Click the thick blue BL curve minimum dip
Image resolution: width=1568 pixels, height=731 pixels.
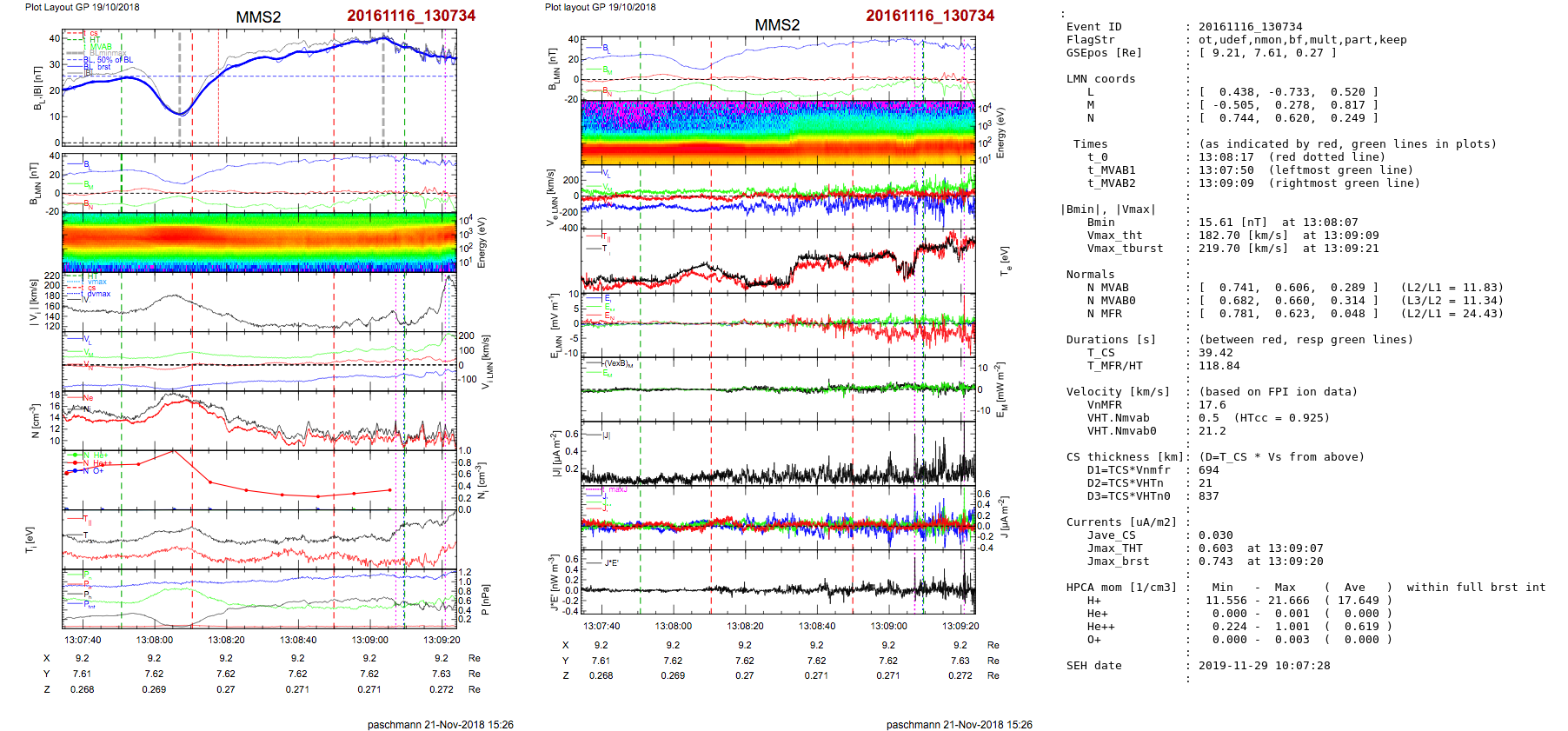coord(180,114)
